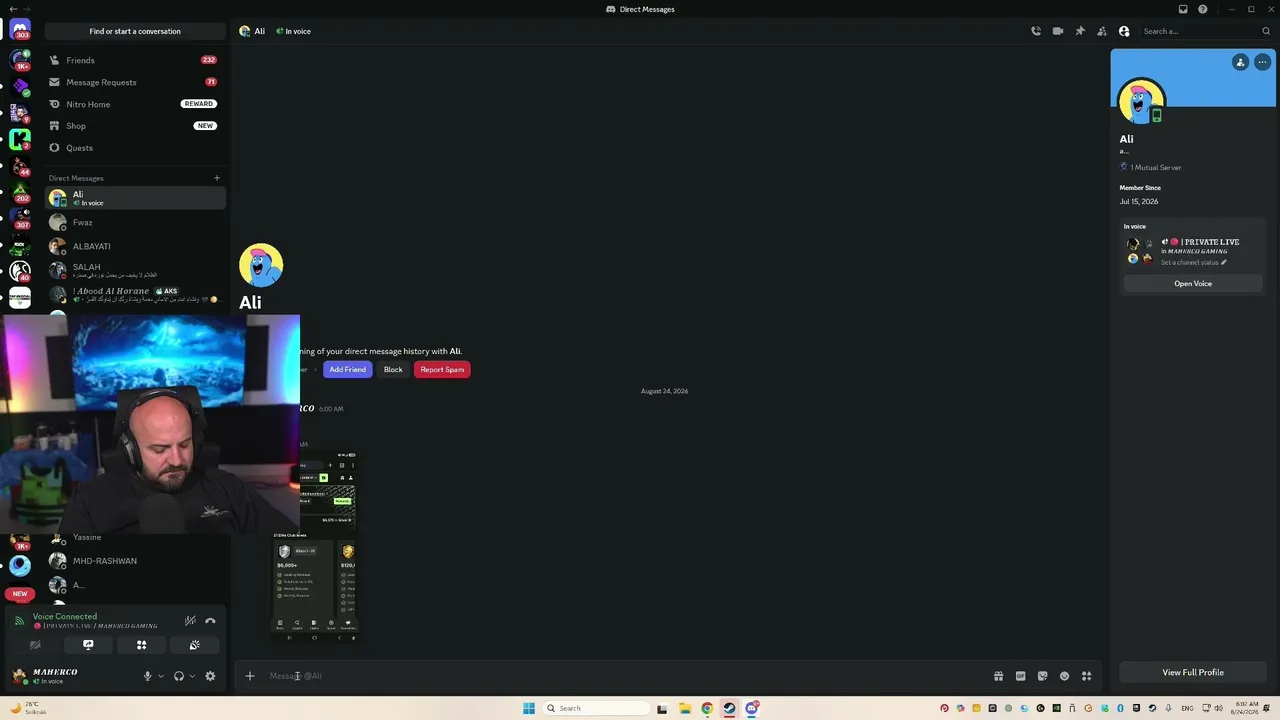Open the taskbar weather widget

[26, 708]
